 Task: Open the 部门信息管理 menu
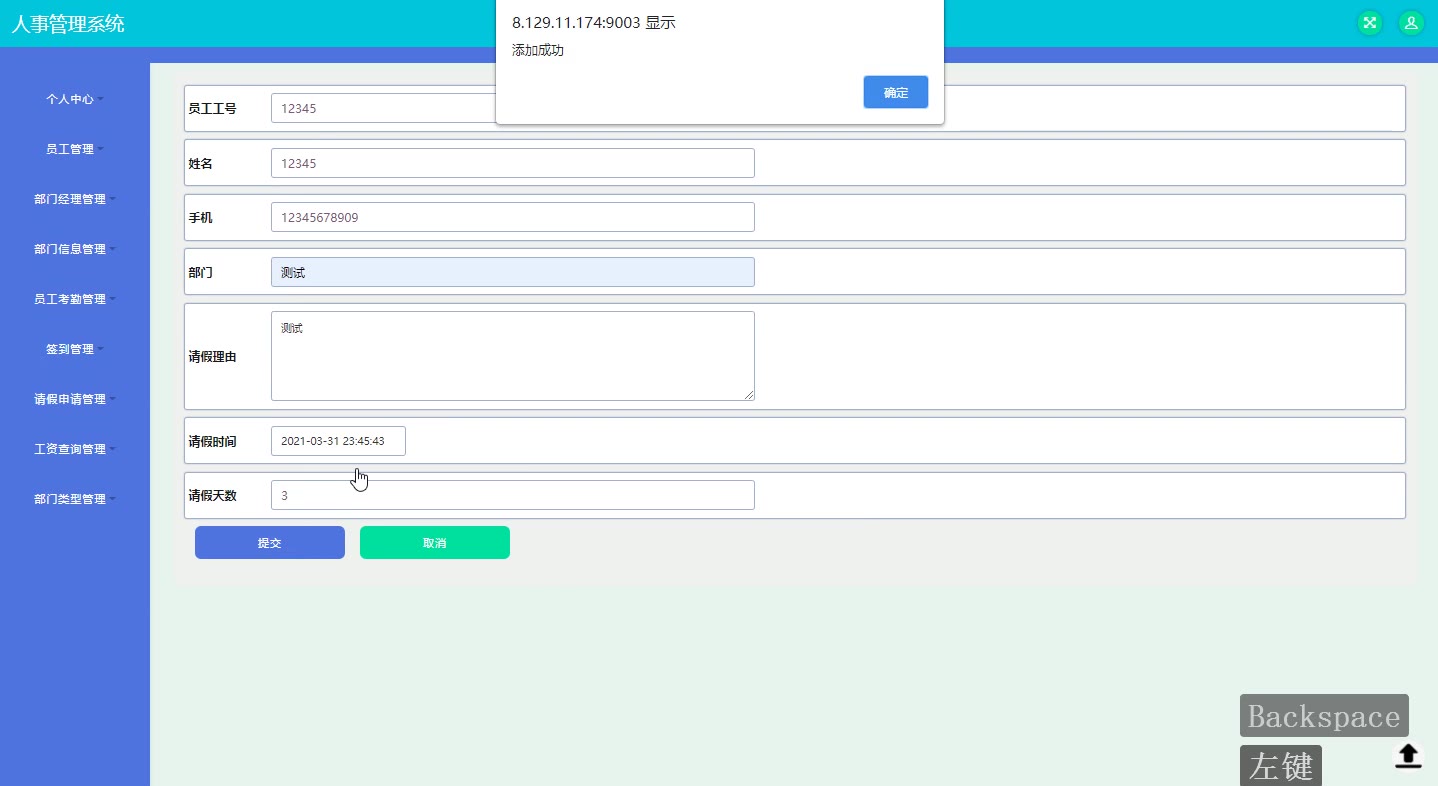[75, 249]
